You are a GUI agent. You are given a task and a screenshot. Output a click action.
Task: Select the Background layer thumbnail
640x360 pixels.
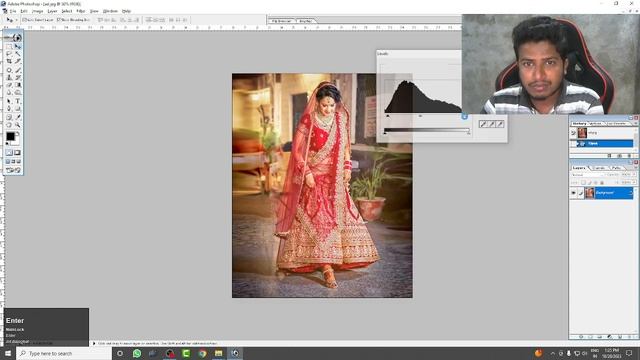click(x=590, y=193)
